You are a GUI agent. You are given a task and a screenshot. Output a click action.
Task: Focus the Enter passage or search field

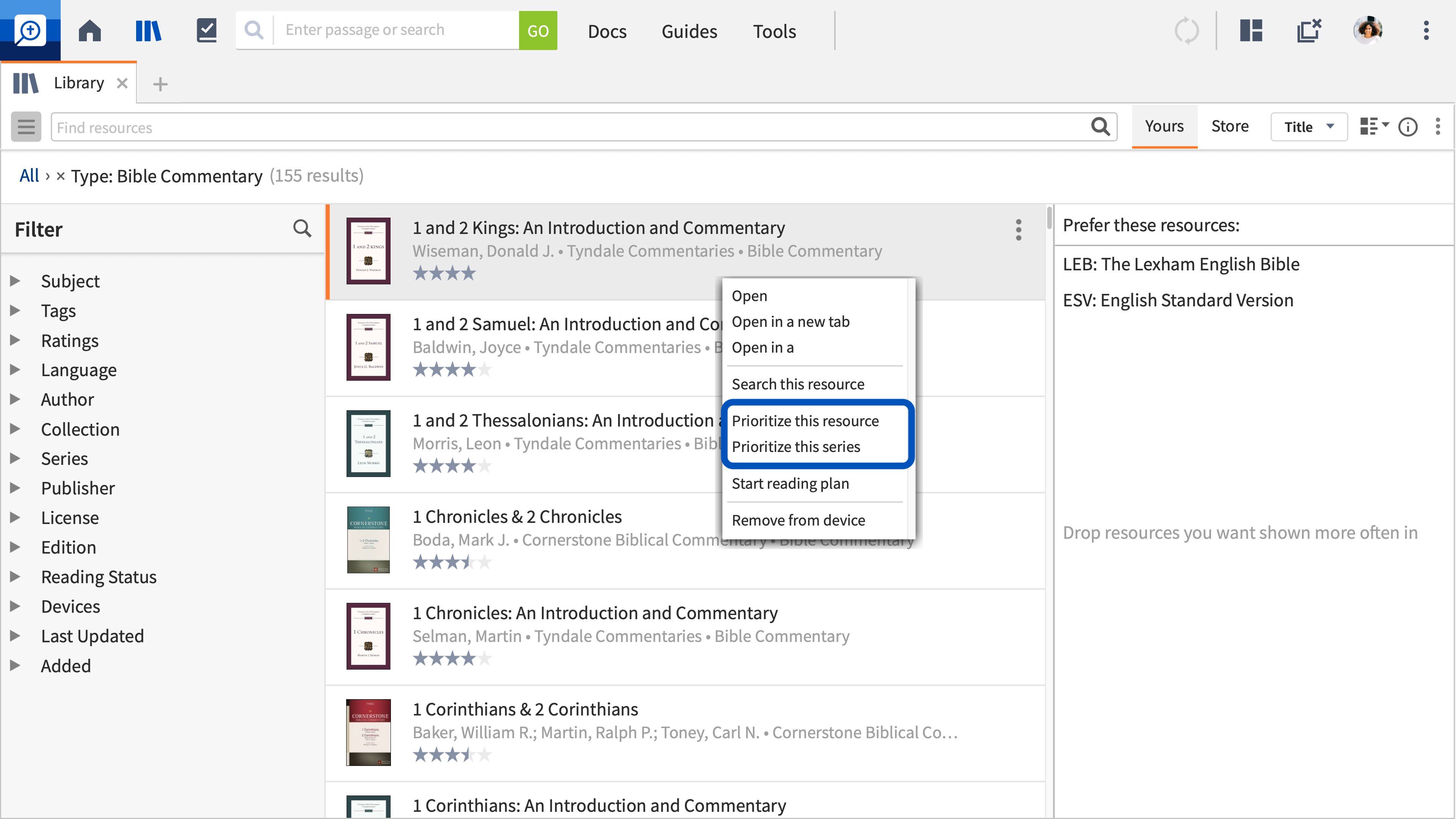pyautogui.click(x=395, y=30)
